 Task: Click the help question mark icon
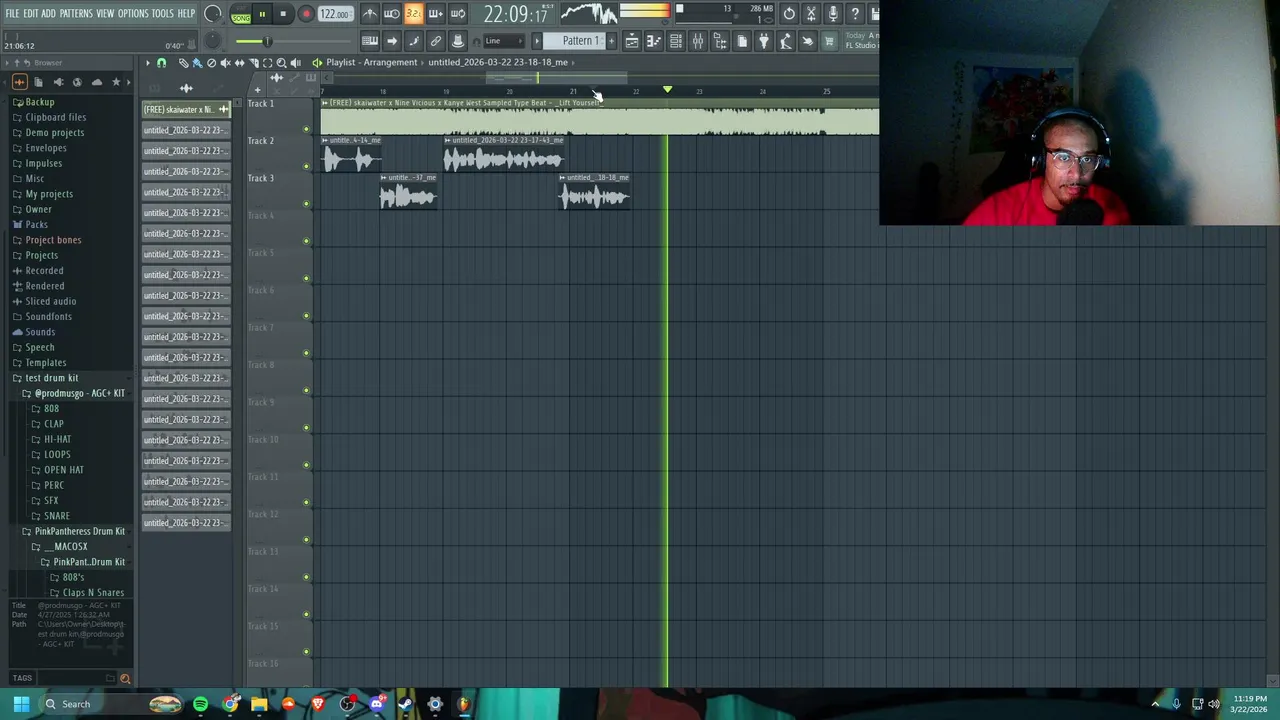(x=855, y=14)
